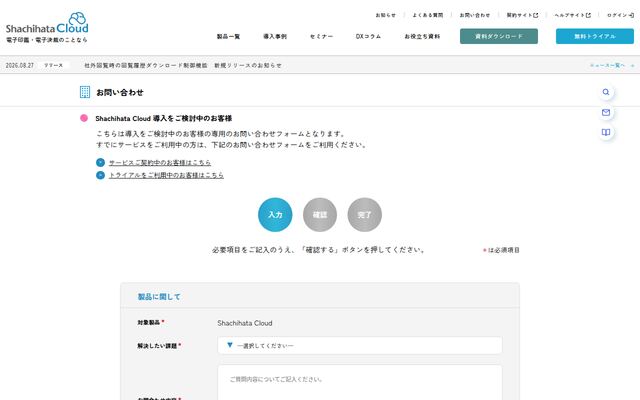Click the blue bullet icon beside サービスご契約中 link
This screenshot has height=400, width=640.
(100, 162)
